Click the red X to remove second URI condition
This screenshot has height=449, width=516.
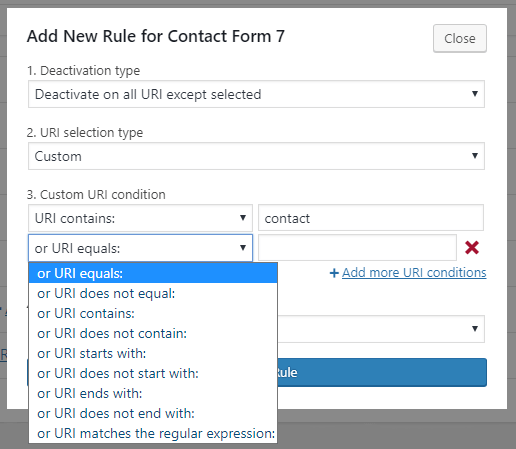pyautogui.click(x=472, y=248)
